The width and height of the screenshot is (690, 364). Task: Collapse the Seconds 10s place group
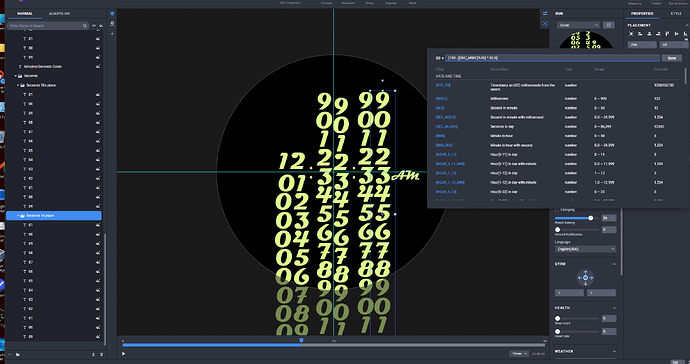[x=18, y=85]
